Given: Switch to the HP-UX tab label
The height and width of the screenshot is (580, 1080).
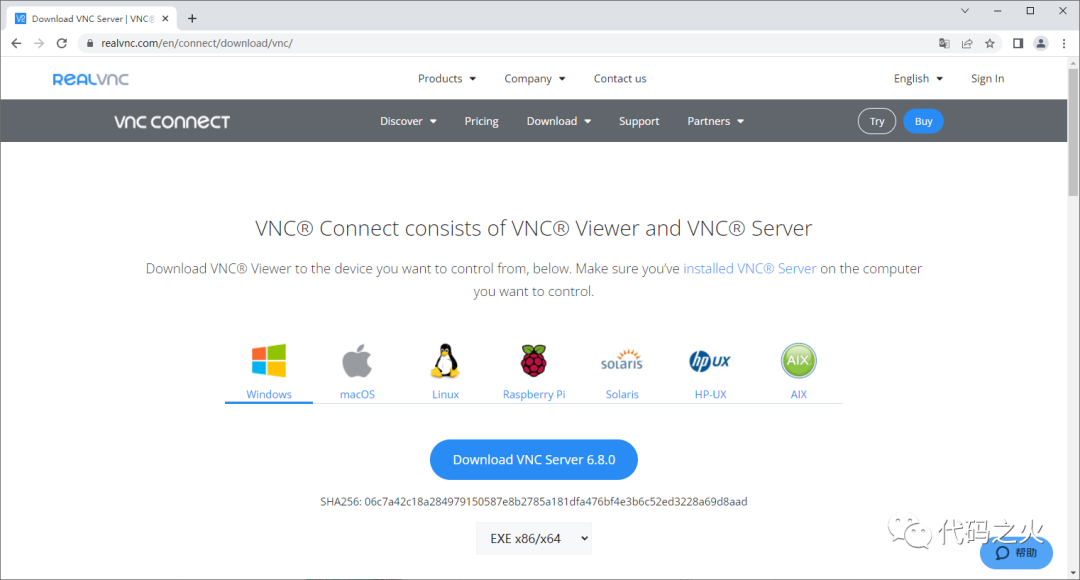Looking at the screenshot, I should 711,394.
